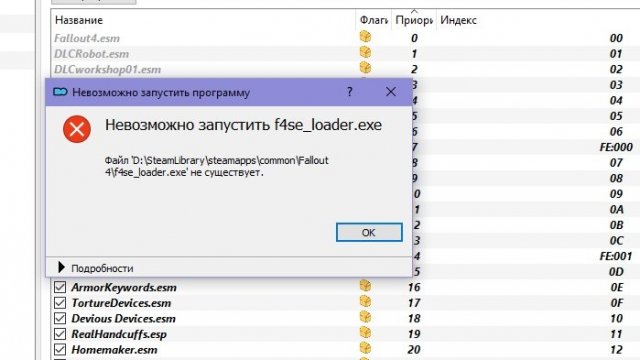Click flag icon for TortureDevices.esm
The width and height of the screenshot is (640, 360).
[365, 301]
